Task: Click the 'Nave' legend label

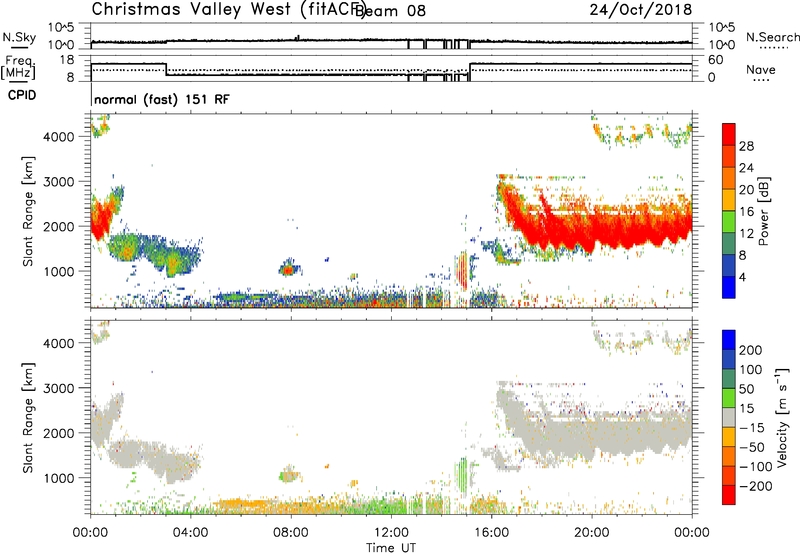Action: click(761, 69)
